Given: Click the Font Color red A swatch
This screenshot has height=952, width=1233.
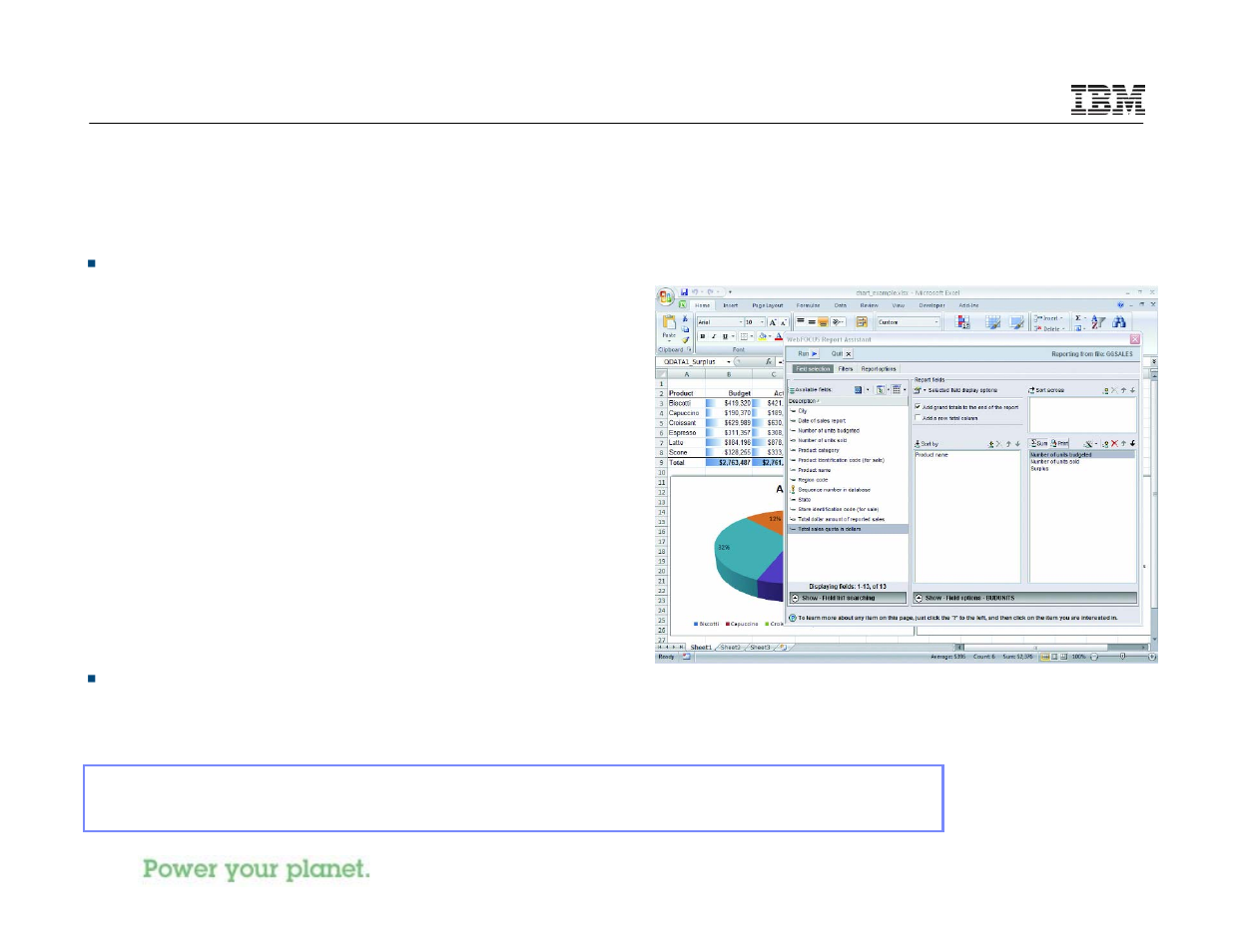Looking at the screenshot, I should click(x=779, y=336).
